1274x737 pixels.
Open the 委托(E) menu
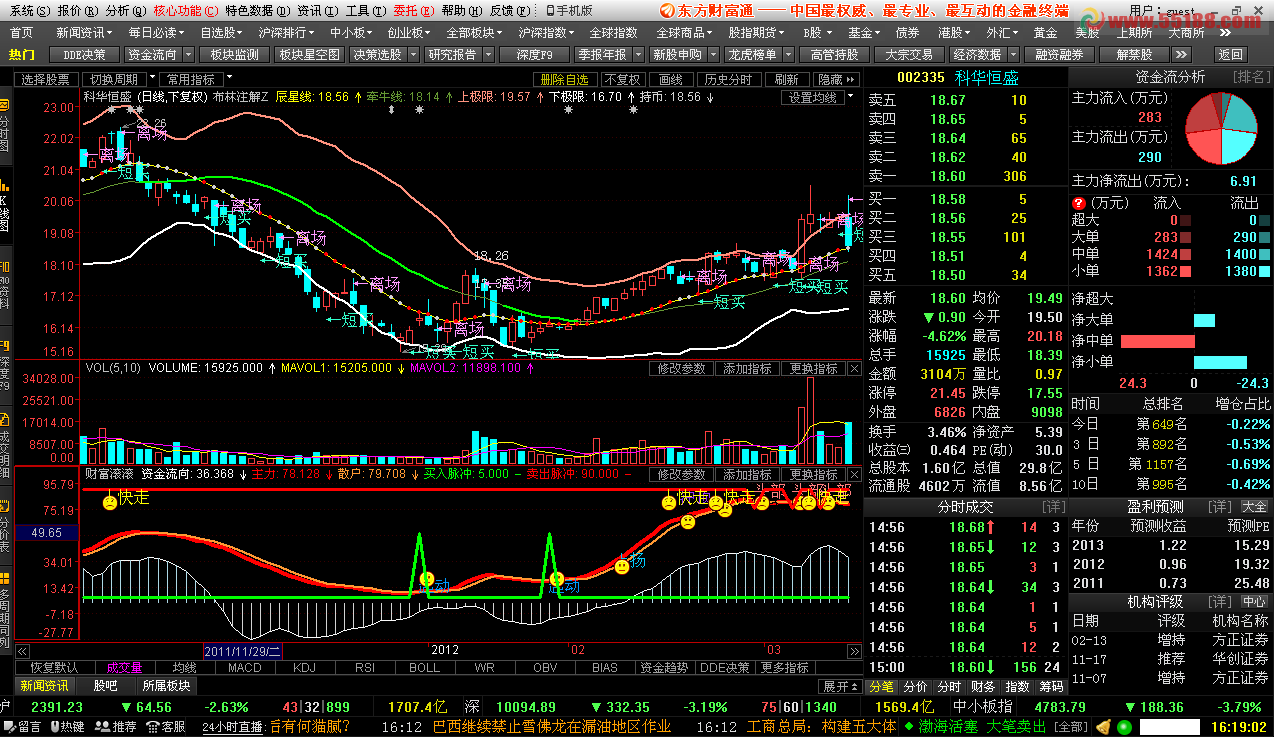414,10
